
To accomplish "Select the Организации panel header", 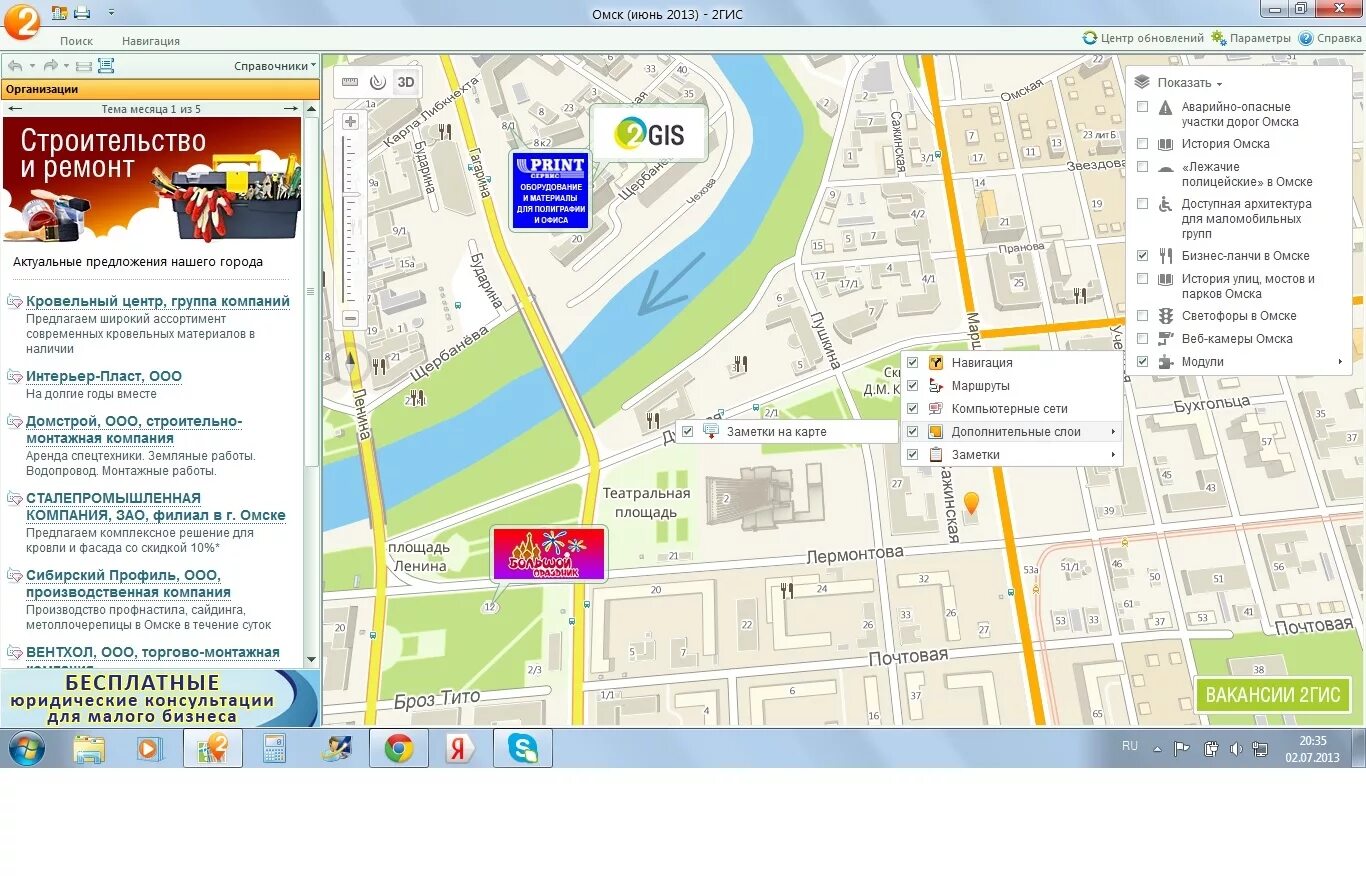I will [160, 89].
